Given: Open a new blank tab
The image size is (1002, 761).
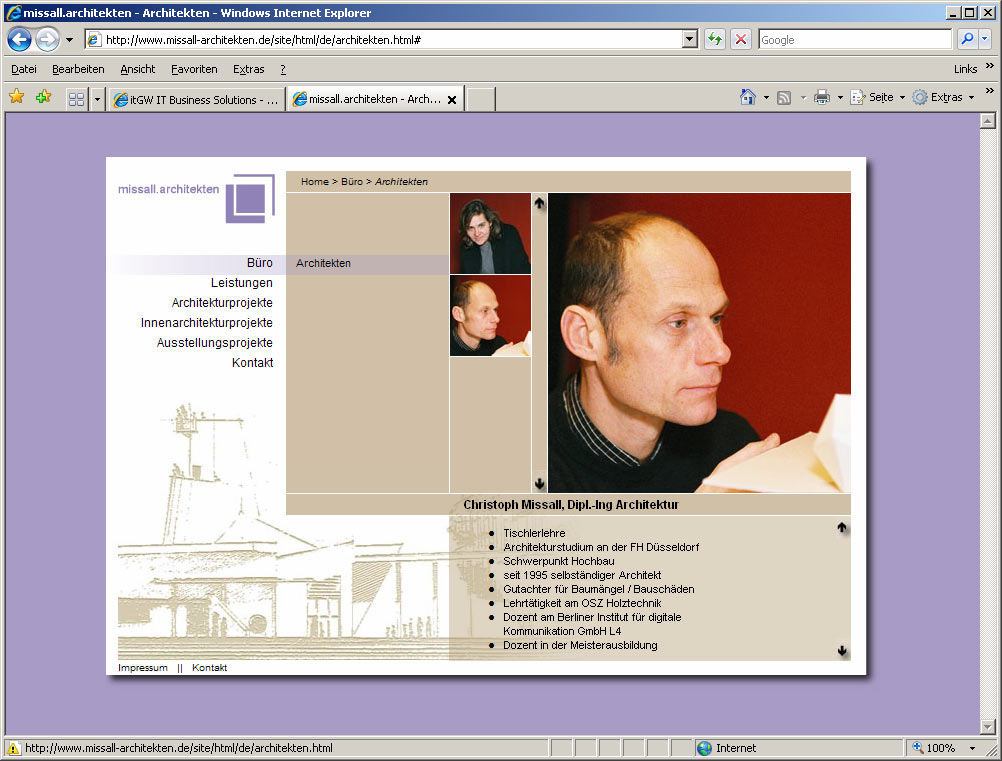Looking at the screenshot, I should [481, 99].
